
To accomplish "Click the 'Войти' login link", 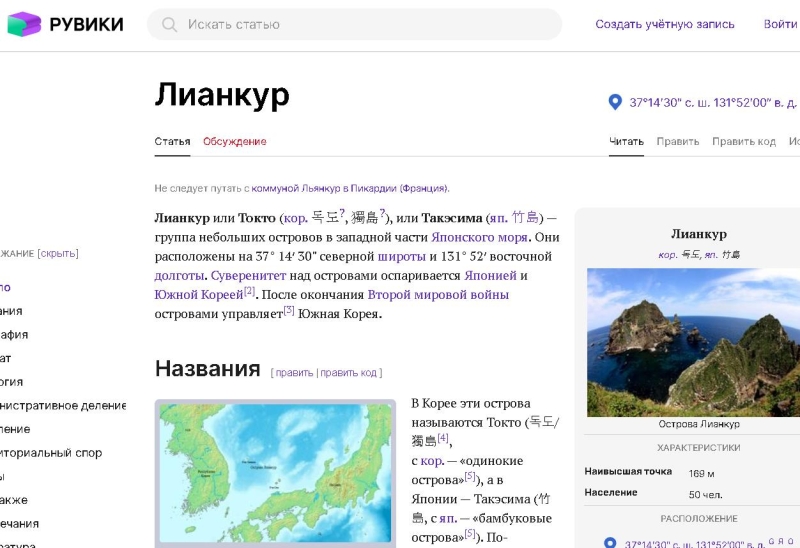I will point(780,24).
